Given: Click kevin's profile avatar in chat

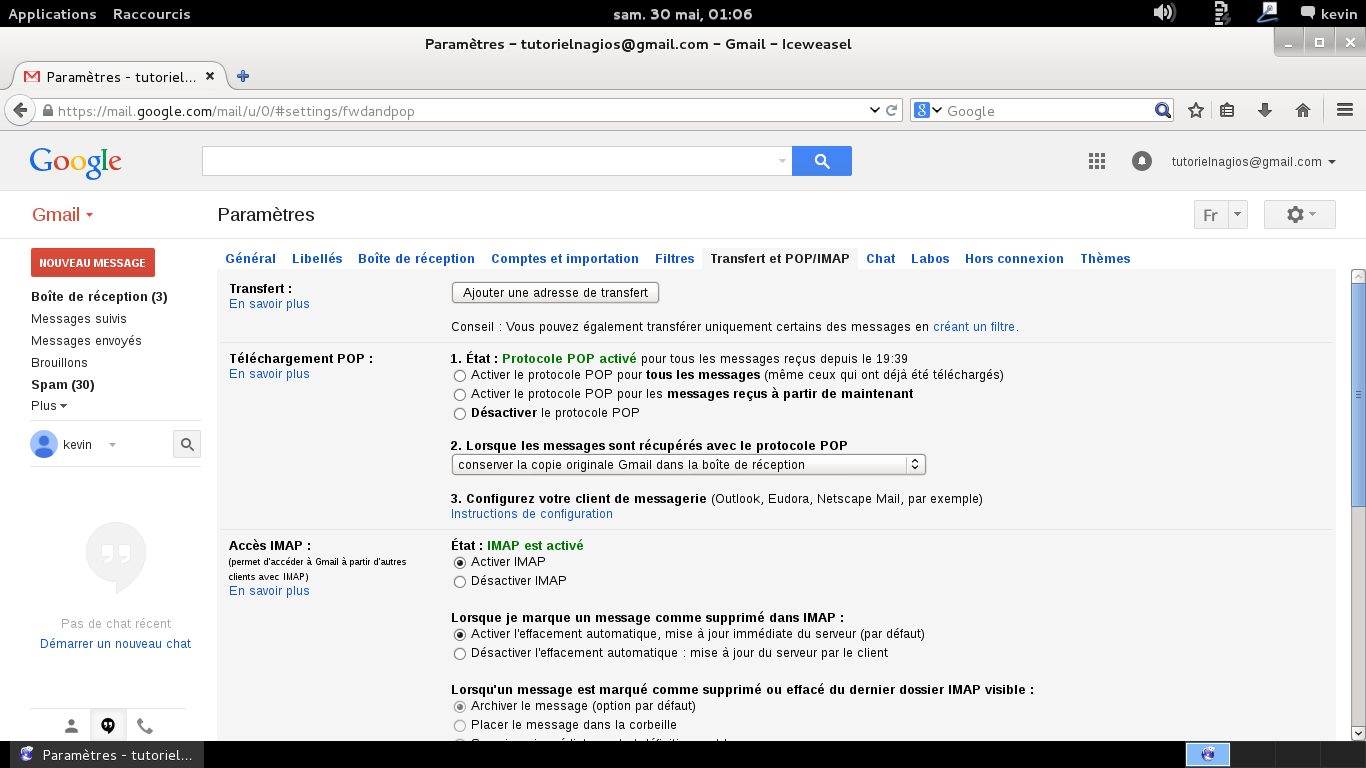Looking at the screenshot, I should click(44, 444).
